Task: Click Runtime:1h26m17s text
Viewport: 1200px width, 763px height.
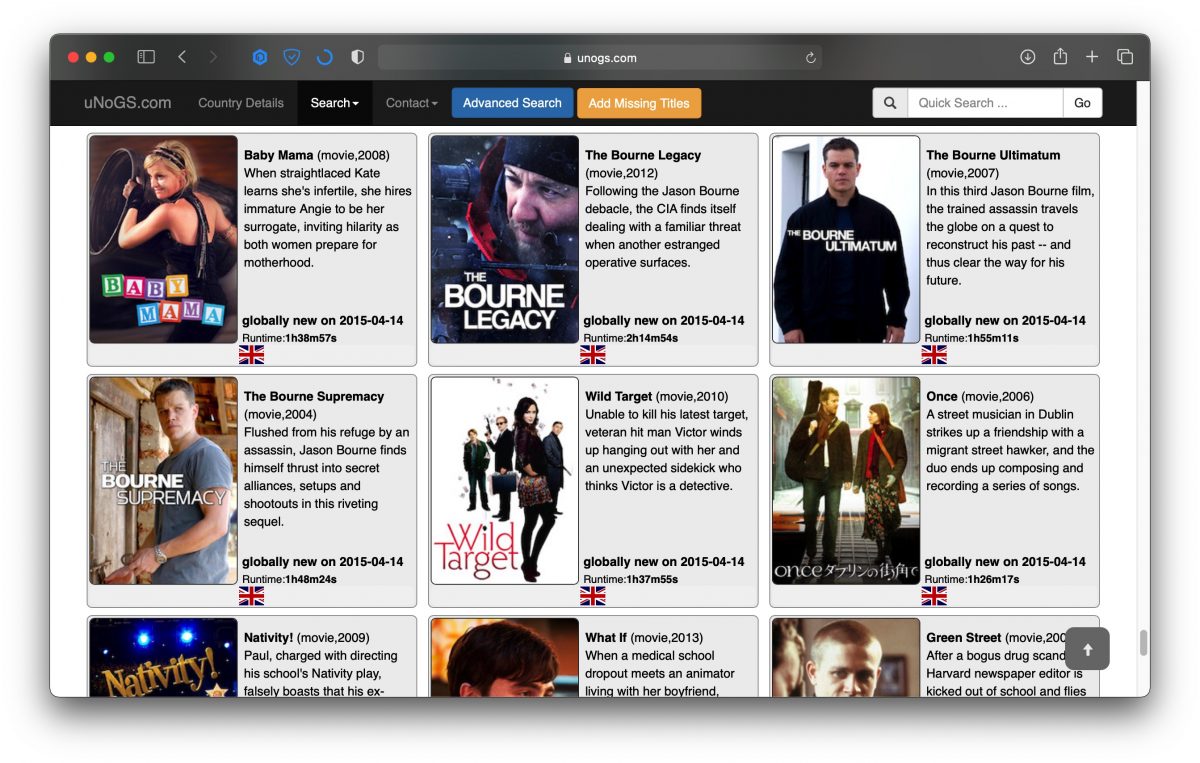Action: (972, 579)
